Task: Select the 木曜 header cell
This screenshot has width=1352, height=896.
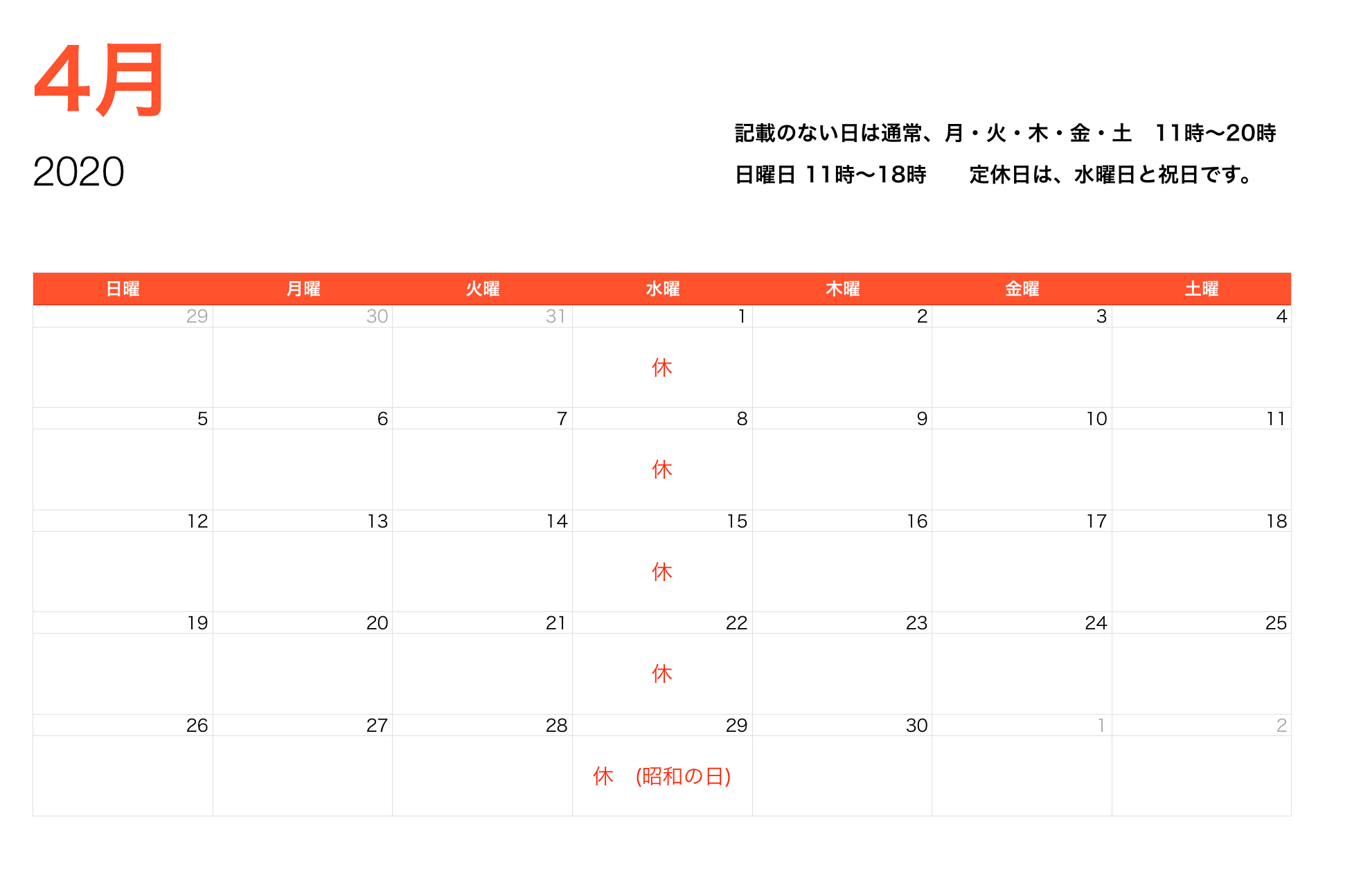Action: tap(843, 288)
